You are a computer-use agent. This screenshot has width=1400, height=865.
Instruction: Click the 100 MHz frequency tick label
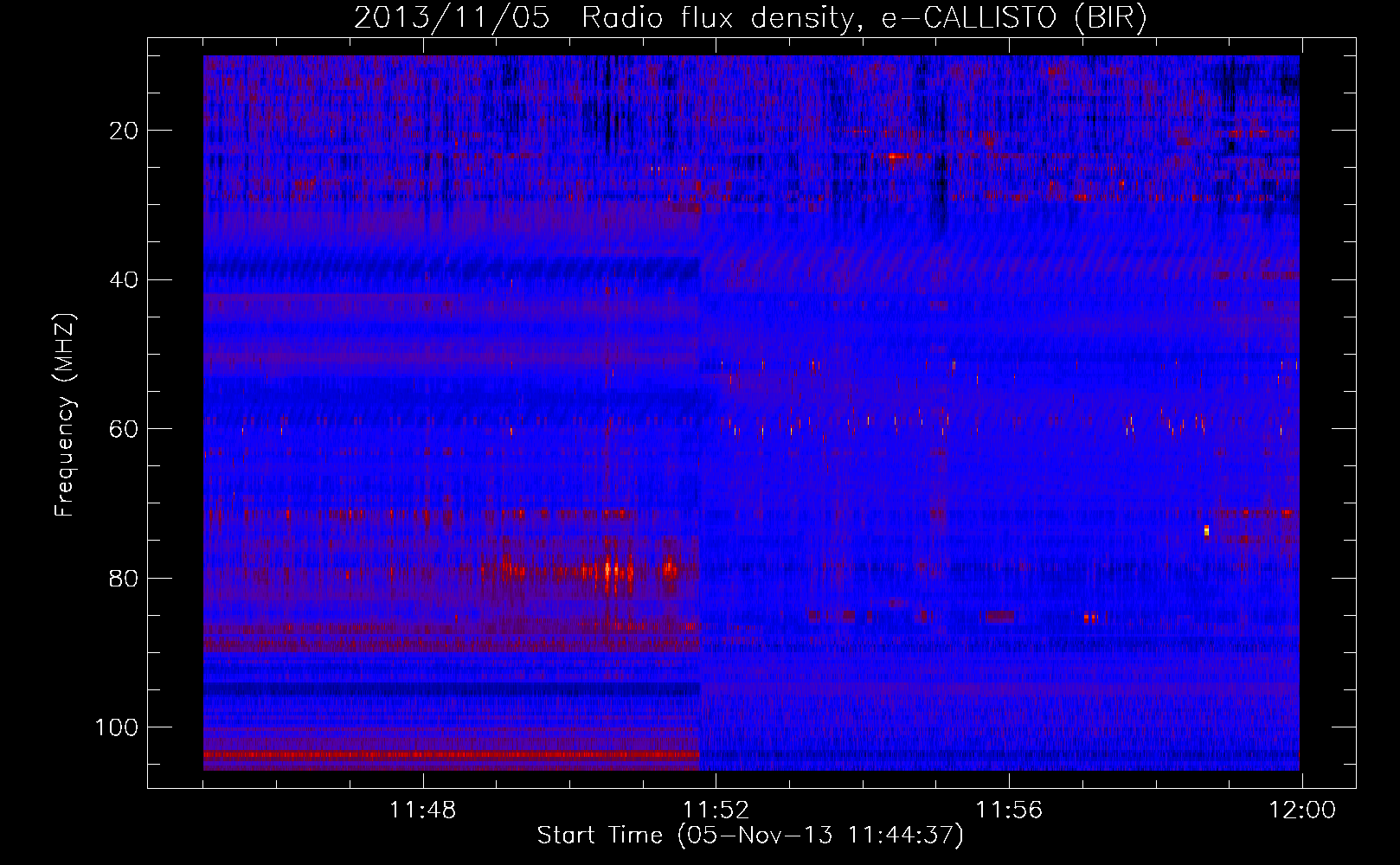117,727
